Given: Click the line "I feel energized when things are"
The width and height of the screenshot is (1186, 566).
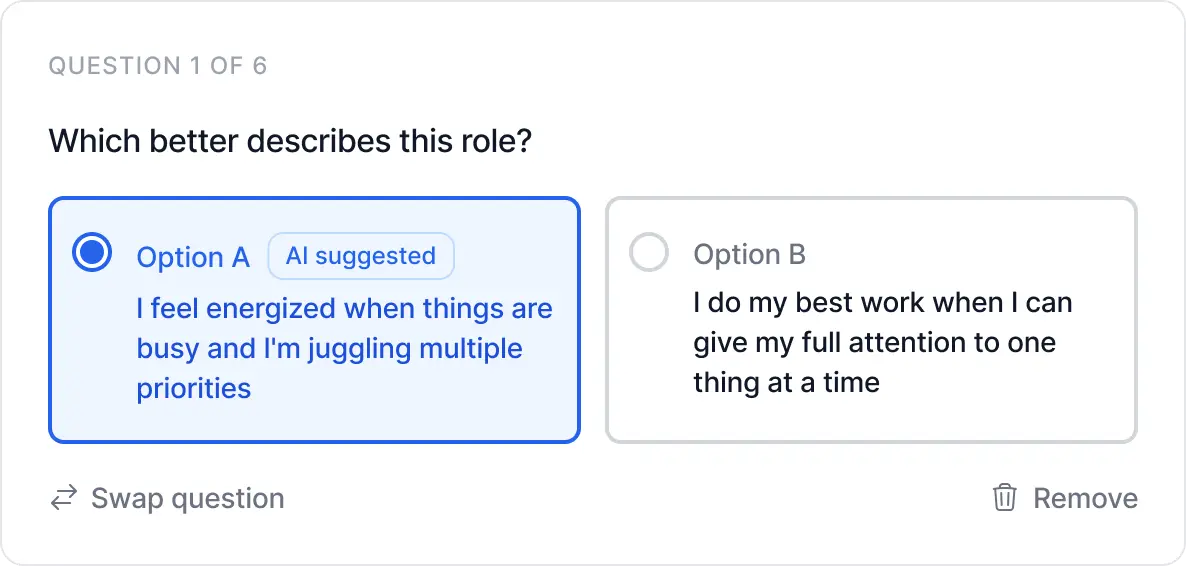Looking at the screenshot, I should point(344,308).
